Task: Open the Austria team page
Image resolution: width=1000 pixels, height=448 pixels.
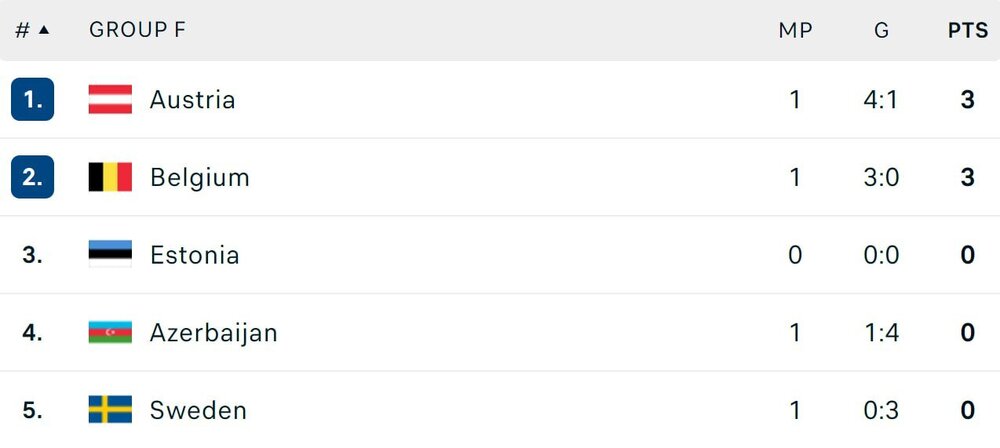Action: click(x=192, y=99)
